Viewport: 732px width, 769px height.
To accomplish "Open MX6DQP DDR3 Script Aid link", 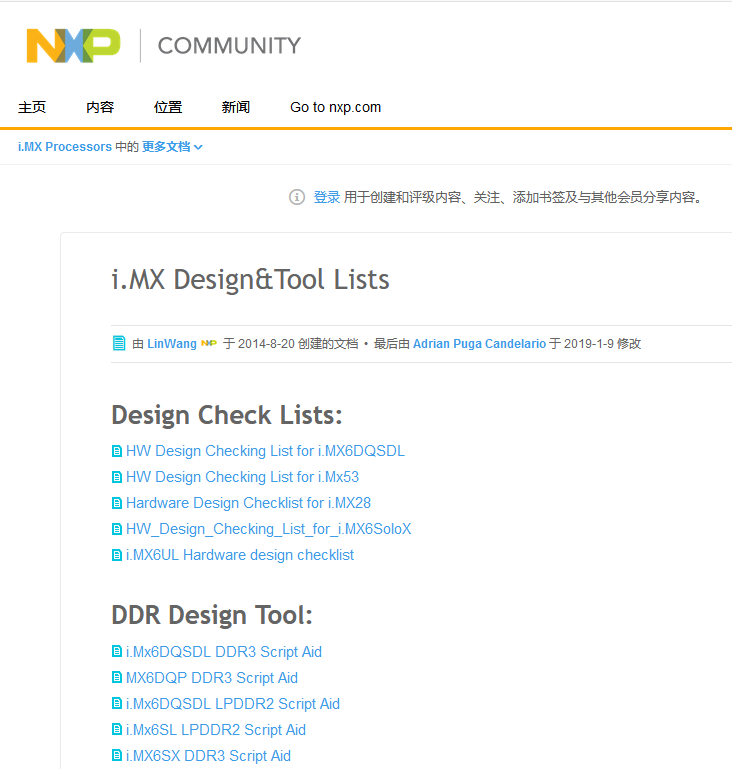I will tap(212, 677).
